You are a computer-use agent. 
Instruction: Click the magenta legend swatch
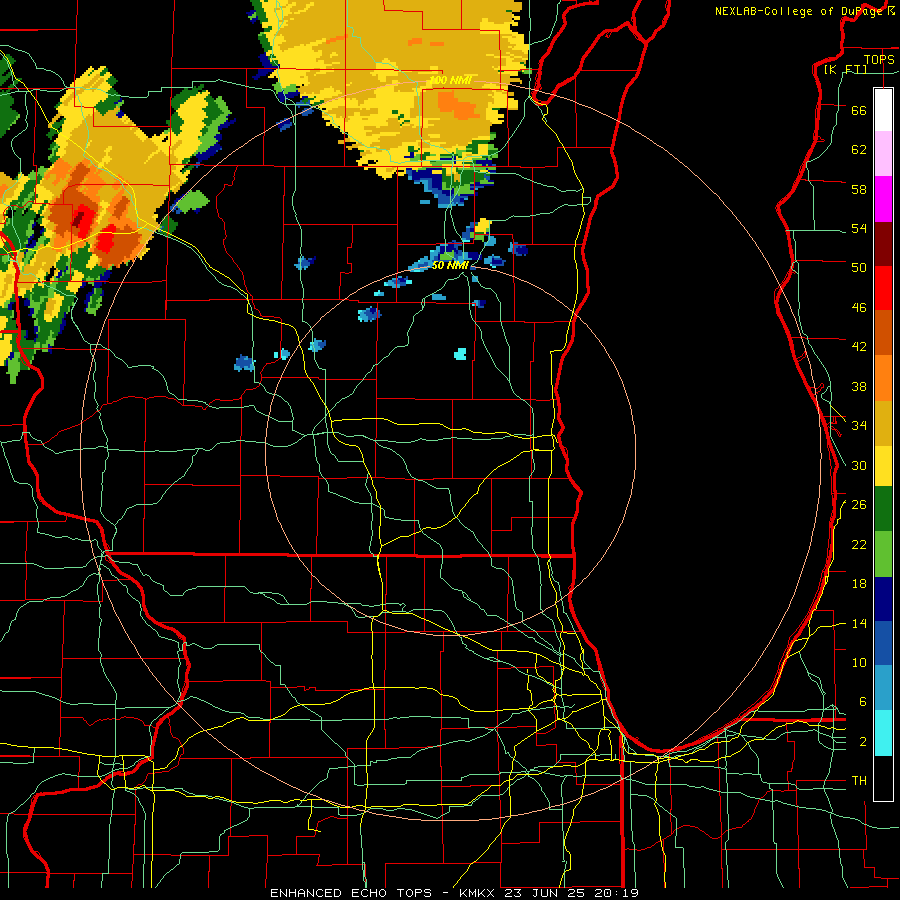[883, 199]
